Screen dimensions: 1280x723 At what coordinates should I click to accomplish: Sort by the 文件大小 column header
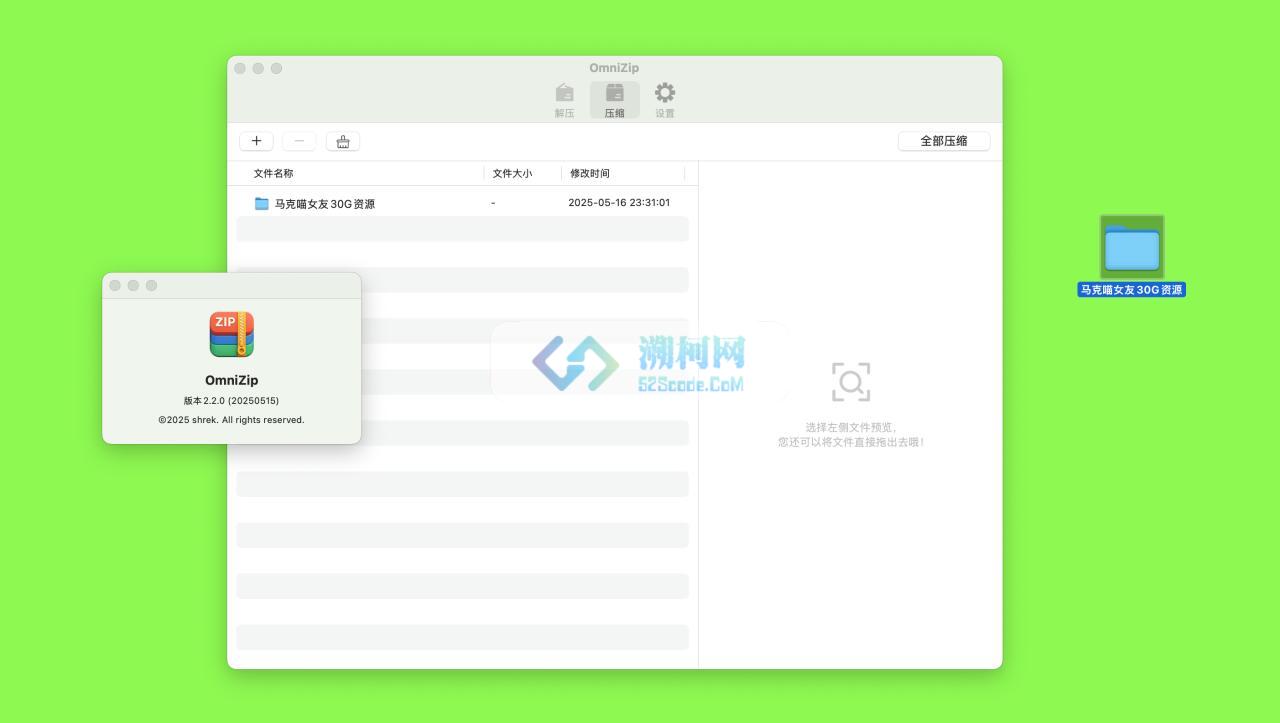tap(512, 173)
